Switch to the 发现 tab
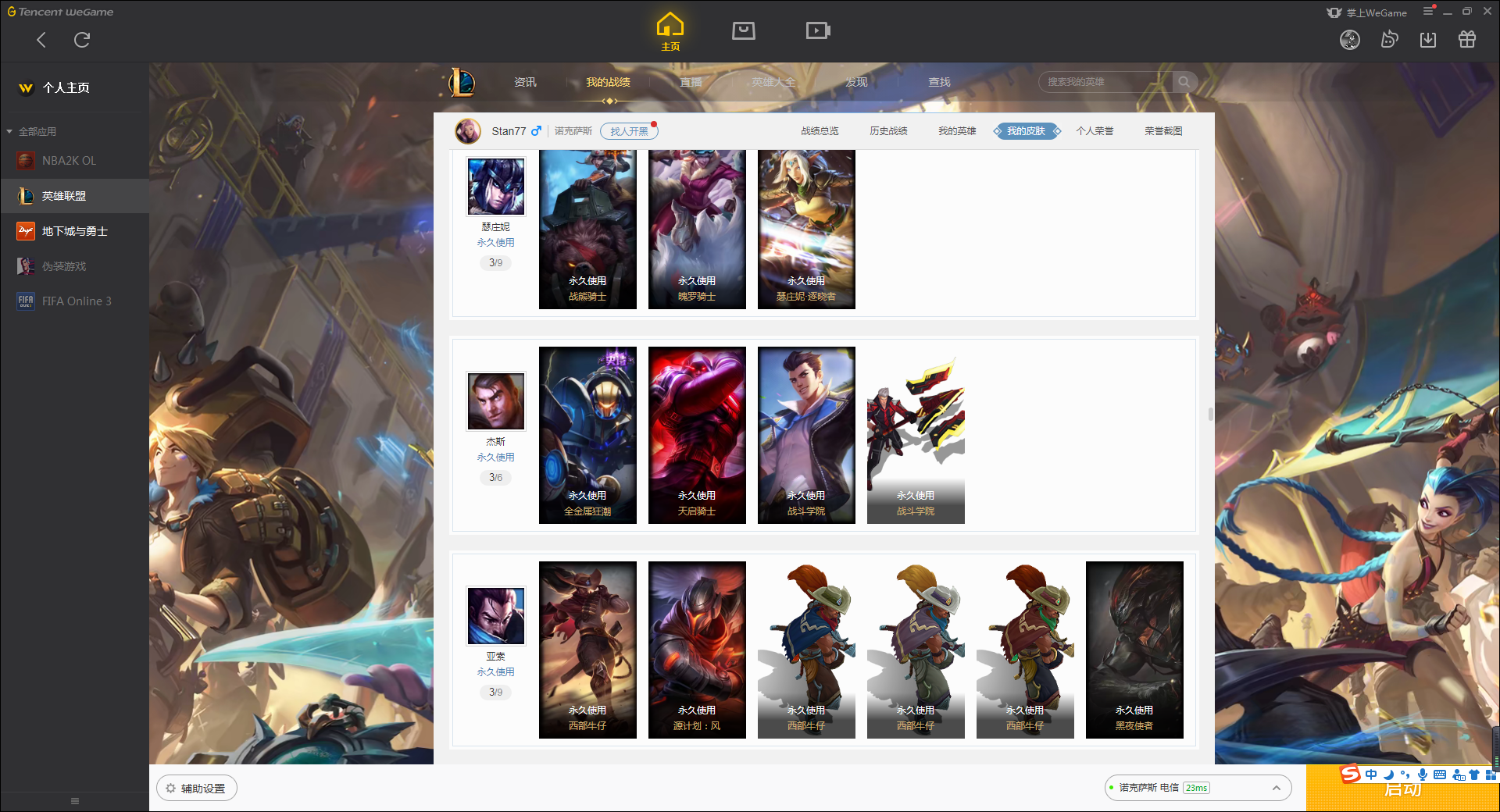1500x812 pixels. pos(856,82)
